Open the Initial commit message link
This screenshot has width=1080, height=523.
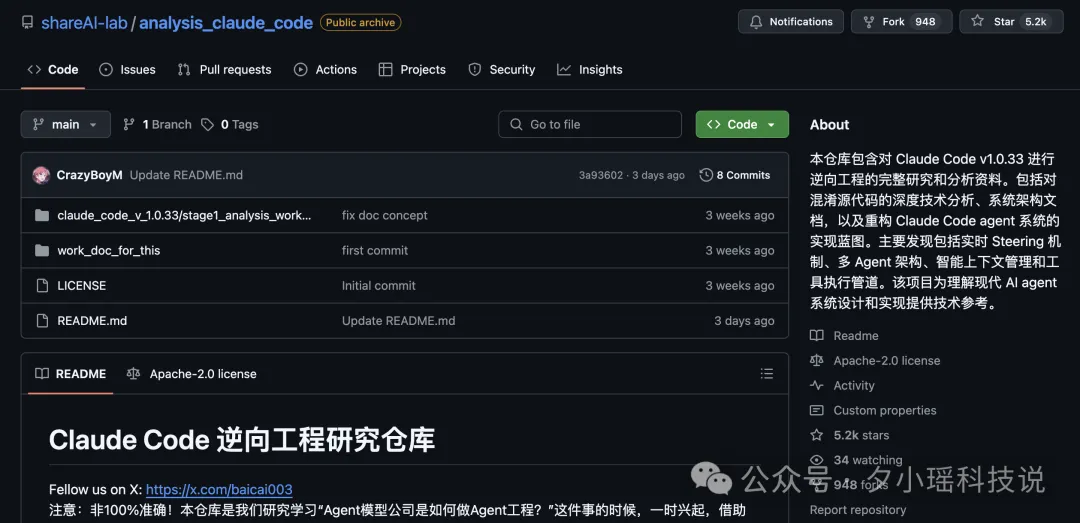(379, 286)
